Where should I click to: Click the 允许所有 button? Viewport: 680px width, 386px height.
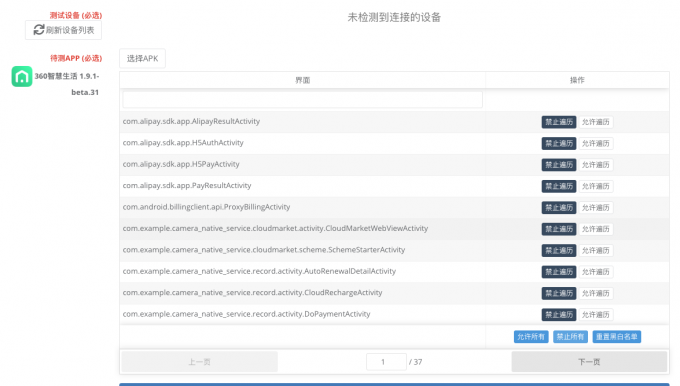pos(531,337)
